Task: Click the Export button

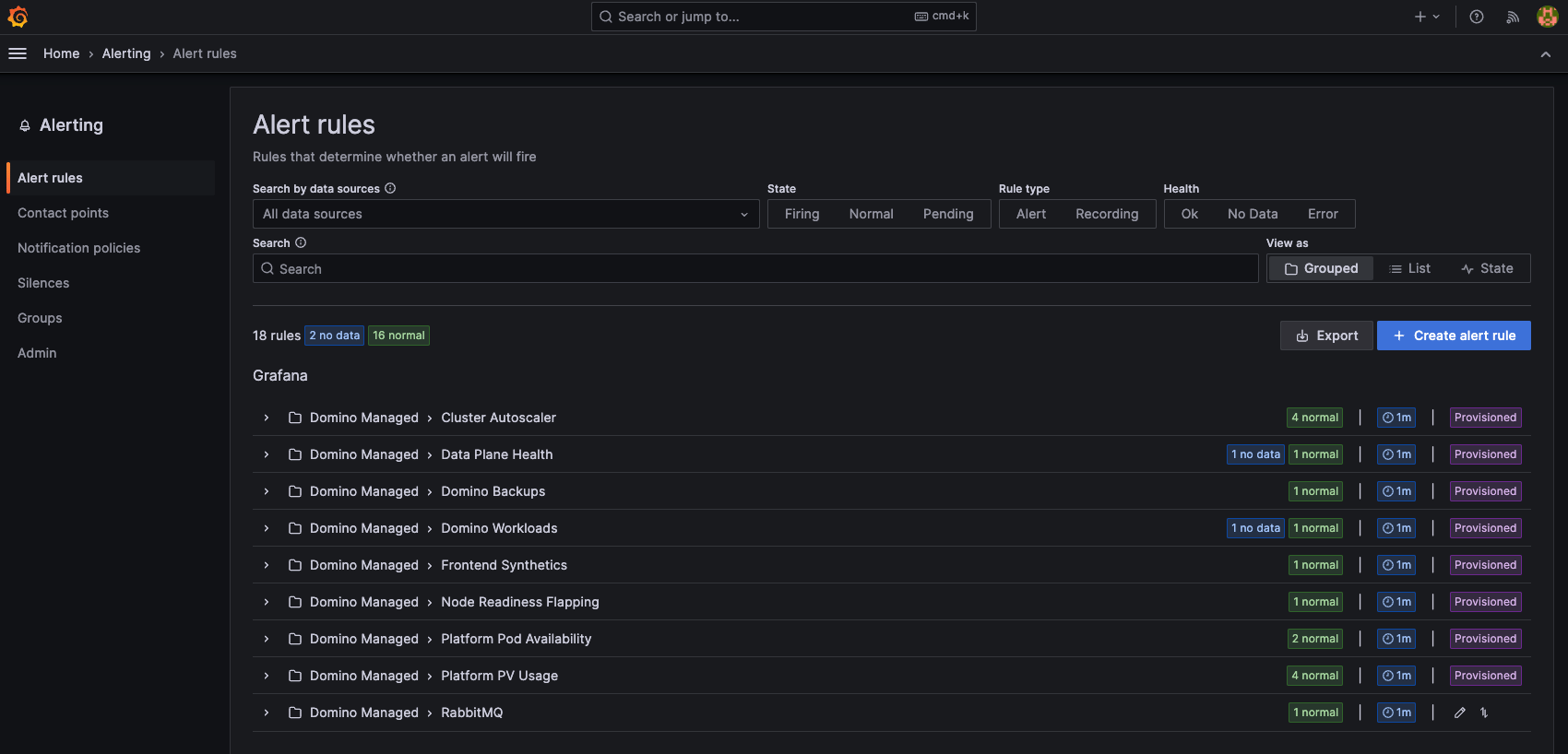Action: [x=1326, y=336]
